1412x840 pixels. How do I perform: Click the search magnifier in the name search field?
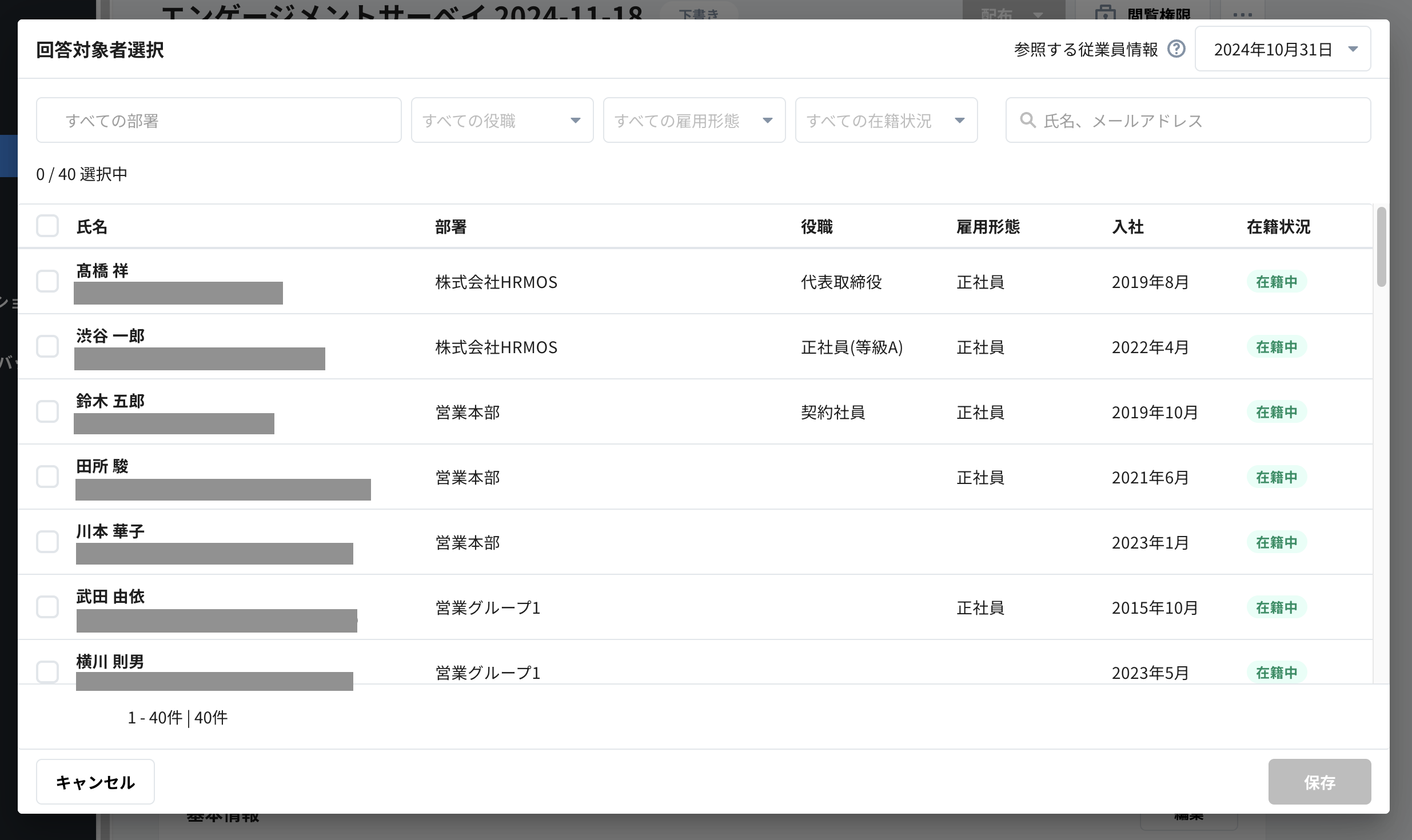[x=1027, y=119]
